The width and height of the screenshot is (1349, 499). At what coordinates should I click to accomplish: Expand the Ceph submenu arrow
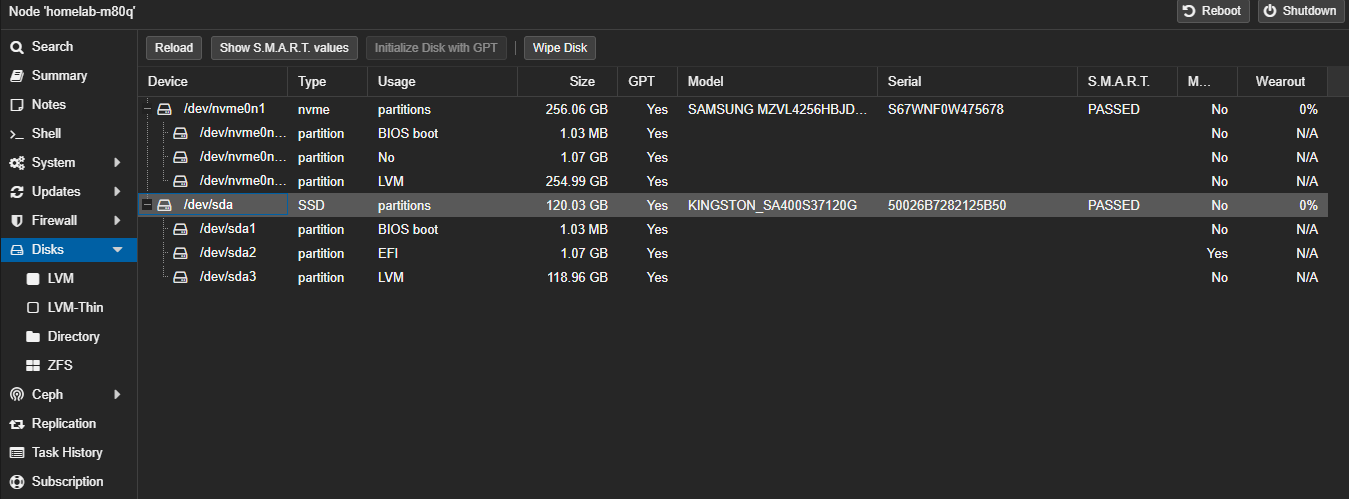[117, 395]
